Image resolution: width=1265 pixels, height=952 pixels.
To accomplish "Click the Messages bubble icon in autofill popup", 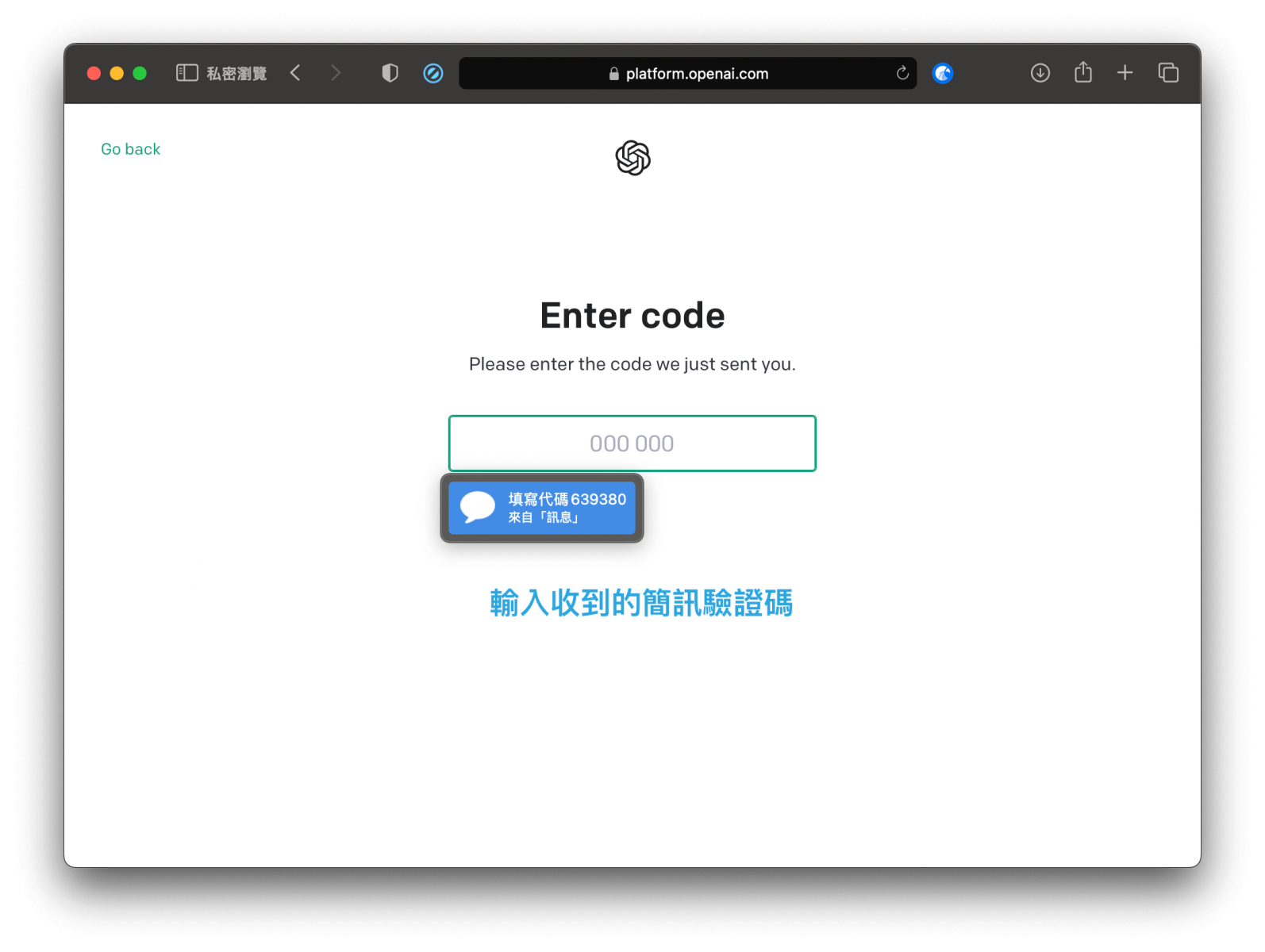I will [478, 507].
